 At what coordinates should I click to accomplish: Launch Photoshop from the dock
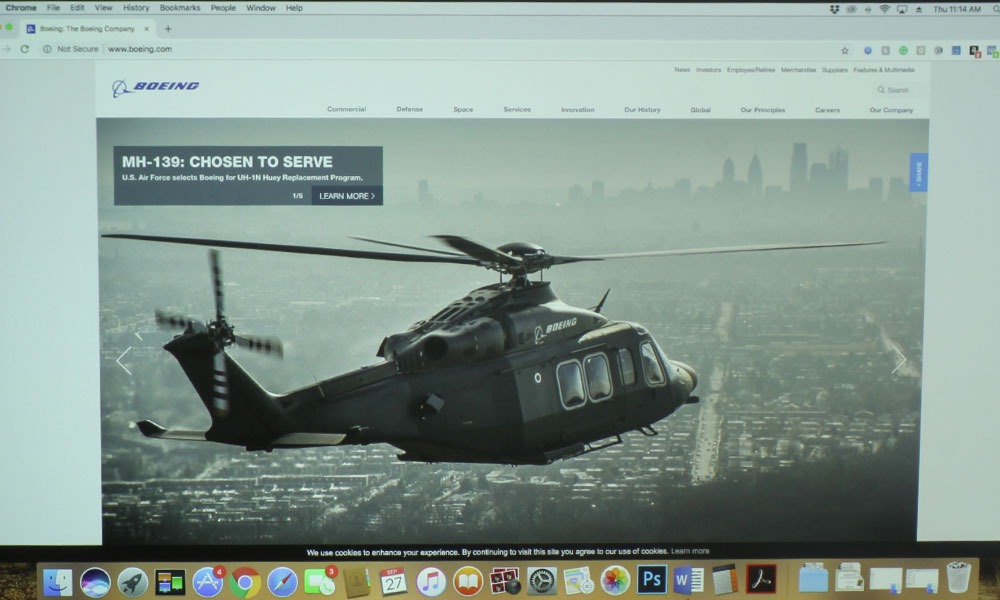pyautogui.click(x=652, y=580)
